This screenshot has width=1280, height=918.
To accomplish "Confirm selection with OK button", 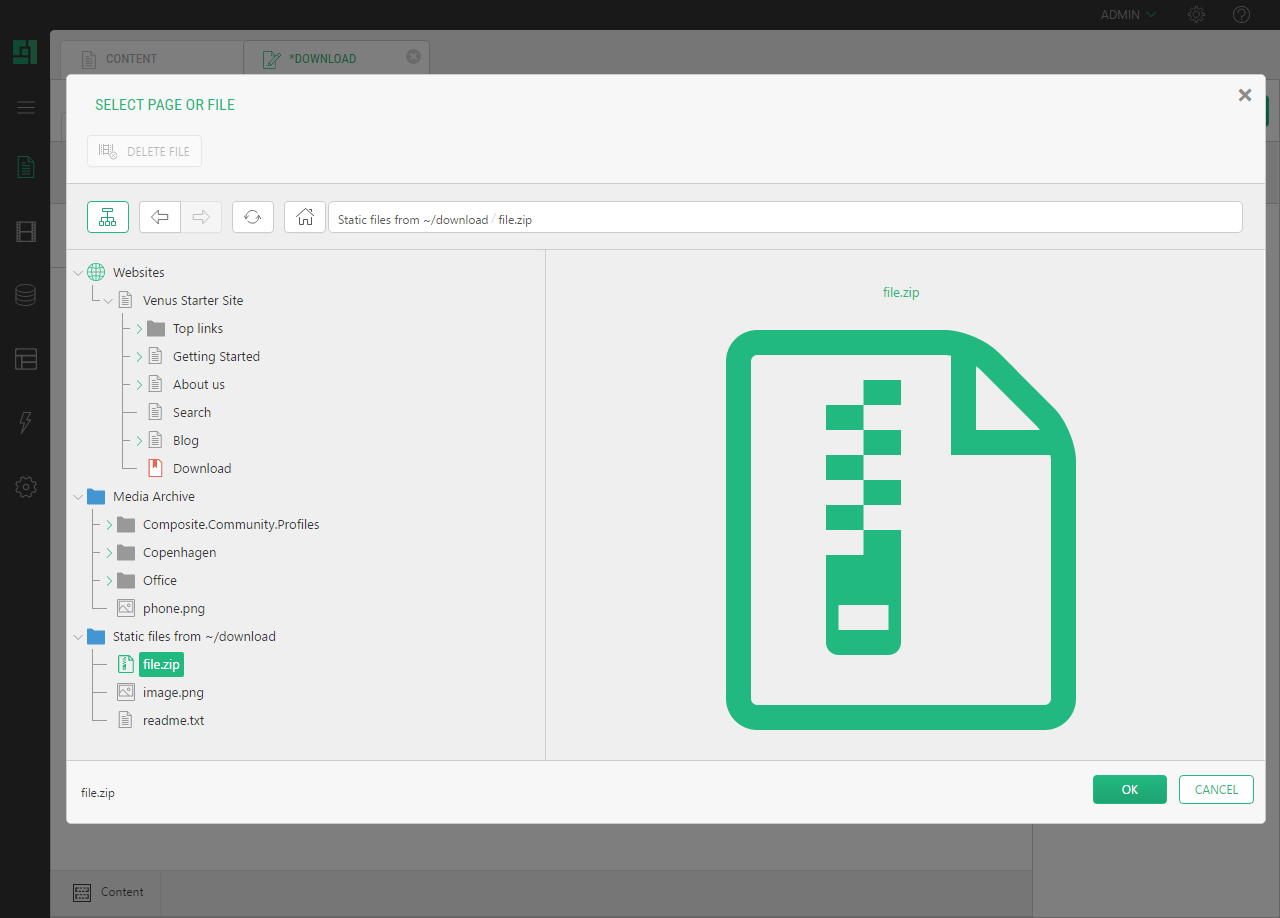I will [1129, 790].
